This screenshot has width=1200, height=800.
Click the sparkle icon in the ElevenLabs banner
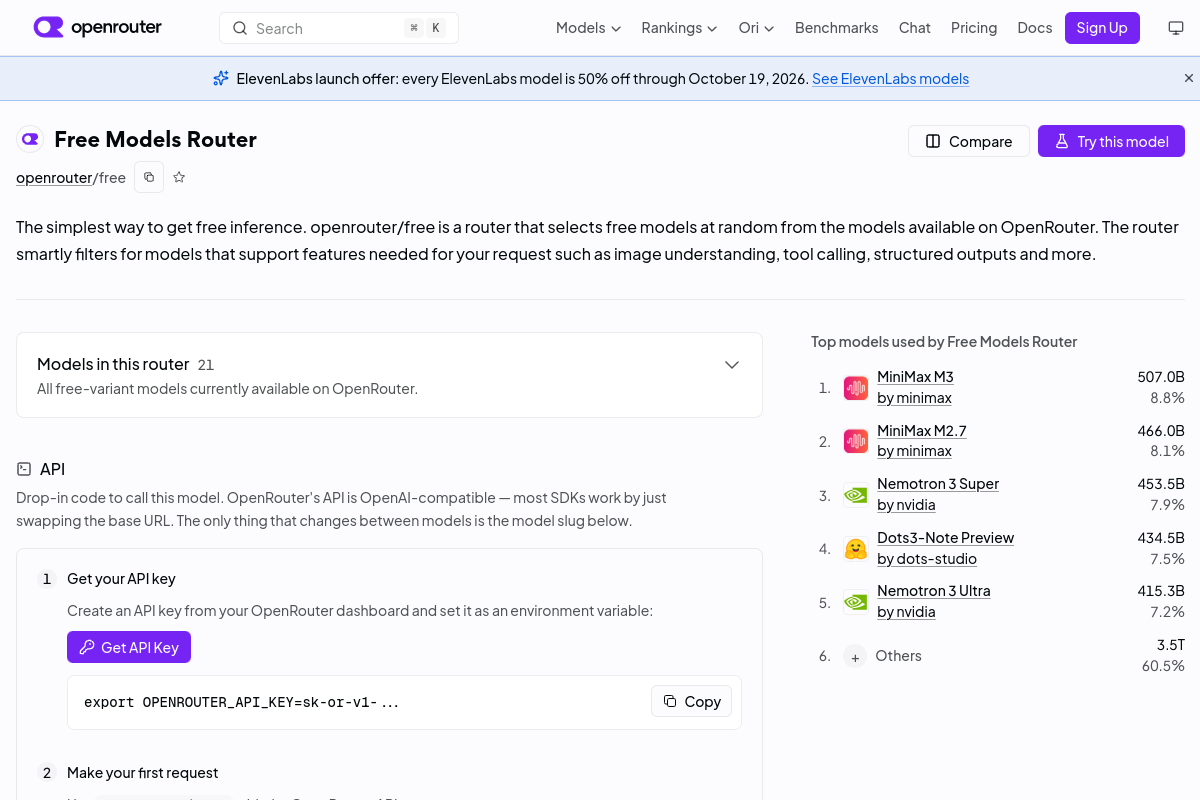[x=221, y=78]
